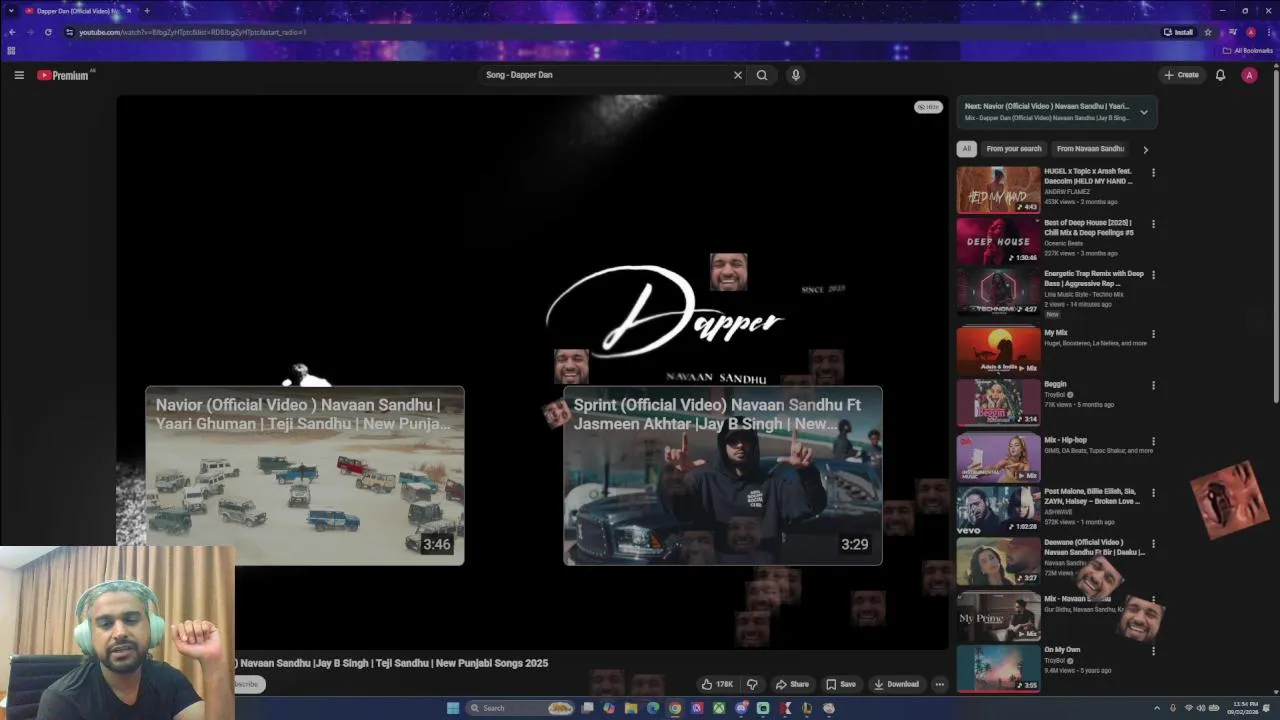Open All Bookmarks folder

click(1248, 51)
